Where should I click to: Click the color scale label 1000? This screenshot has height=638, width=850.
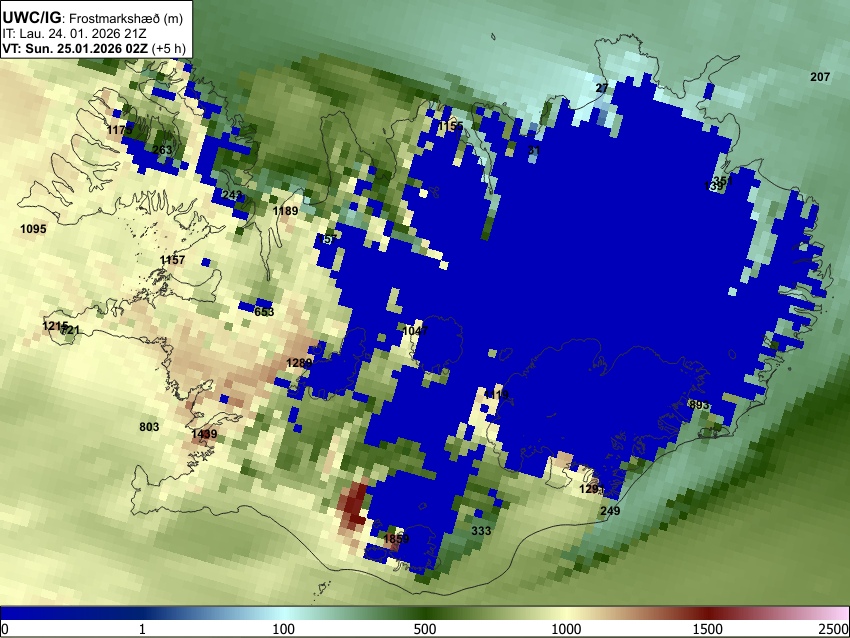click(x=566, y=629)
